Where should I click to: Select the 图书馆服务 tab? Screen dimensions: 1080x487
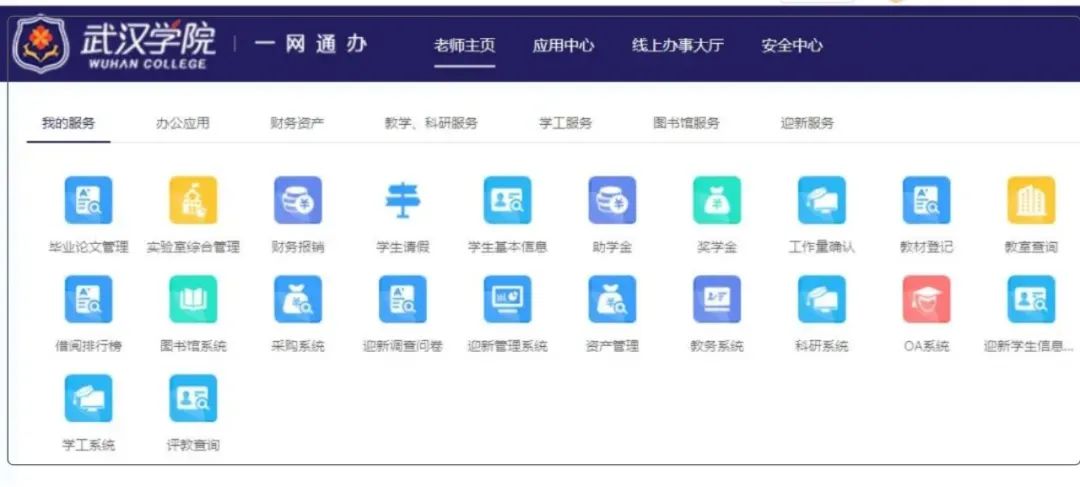[686, 123]
